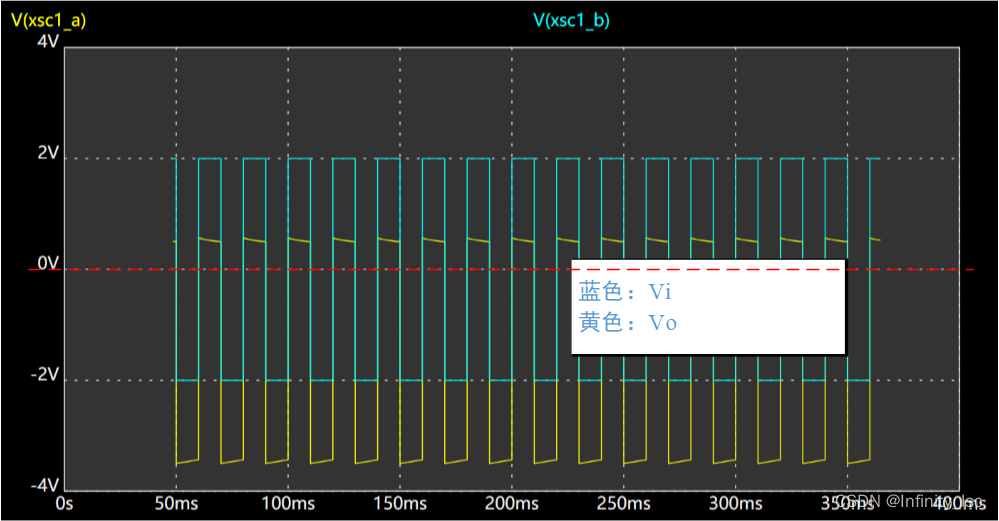Click the 50ms time axis label

176,504
